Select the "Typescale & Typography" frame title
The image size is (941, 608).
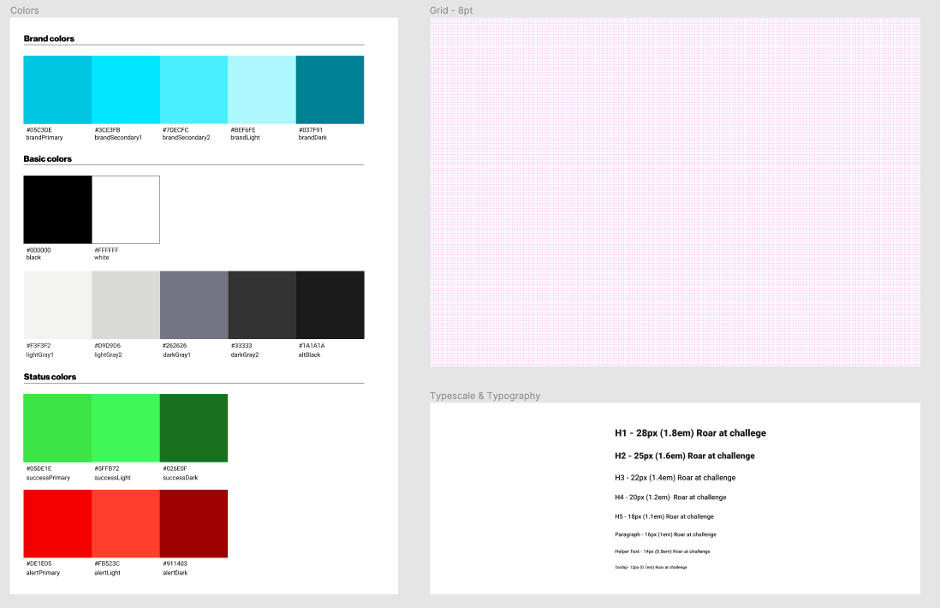point(485,396)
